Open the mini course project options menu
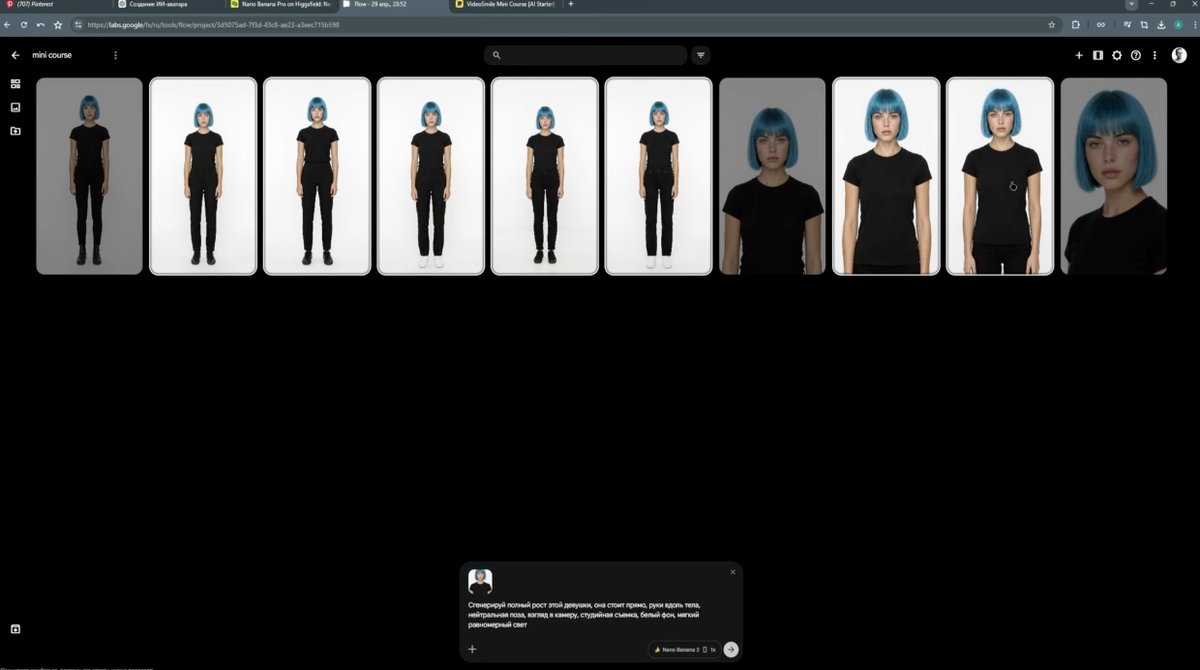 click(115, 55)
